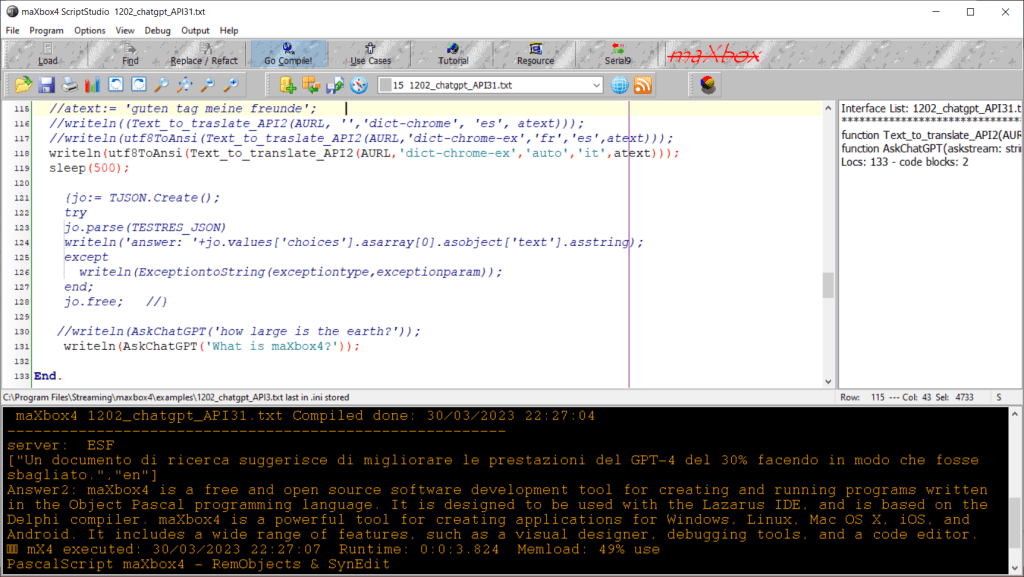The image size is (1024, 577).
Task: Click the compass icon in toolbar
Action: (x=360, y=85)
